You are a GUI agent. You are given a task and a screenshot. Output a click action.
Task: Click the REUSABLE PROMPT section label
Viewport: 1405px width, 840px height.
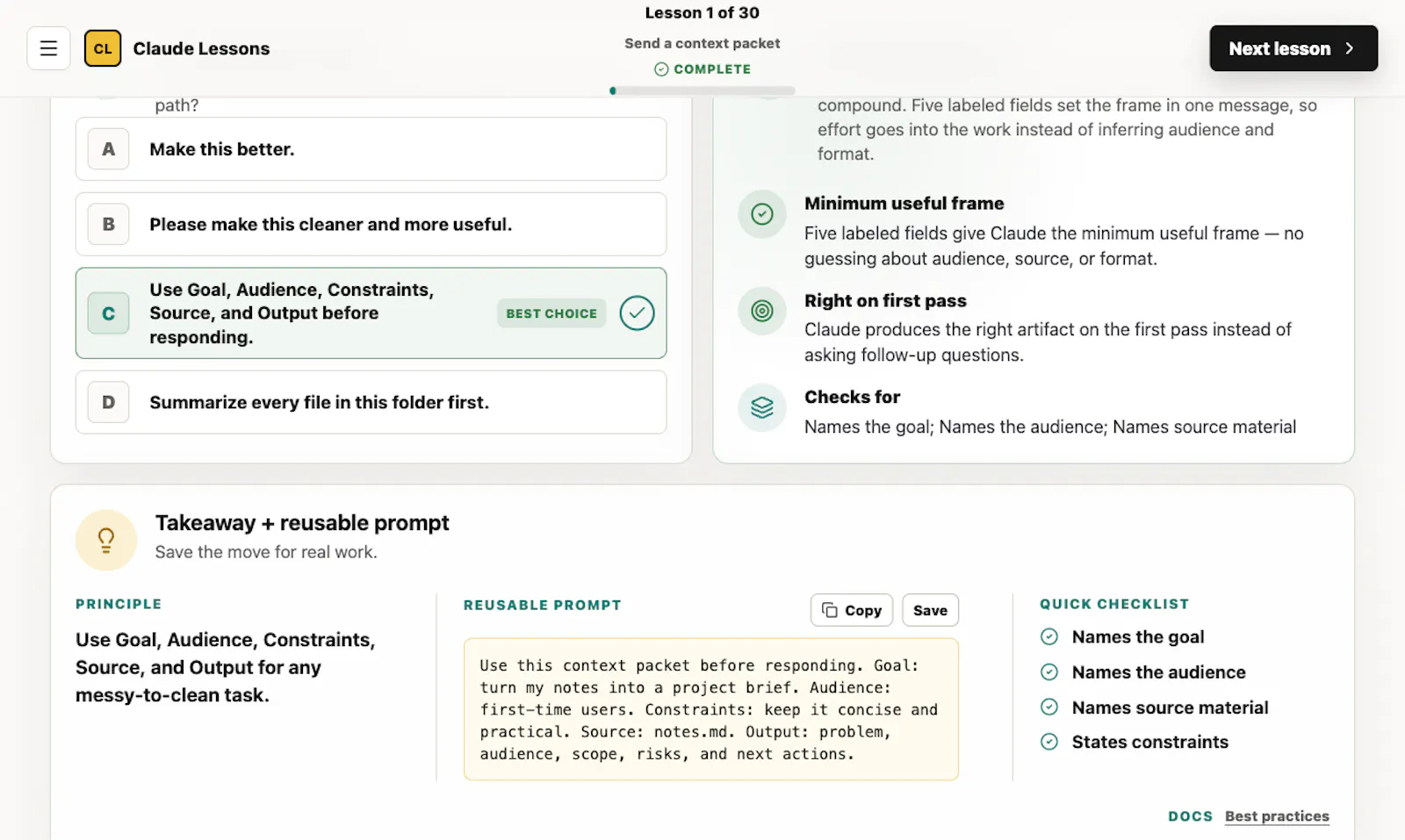543,605
